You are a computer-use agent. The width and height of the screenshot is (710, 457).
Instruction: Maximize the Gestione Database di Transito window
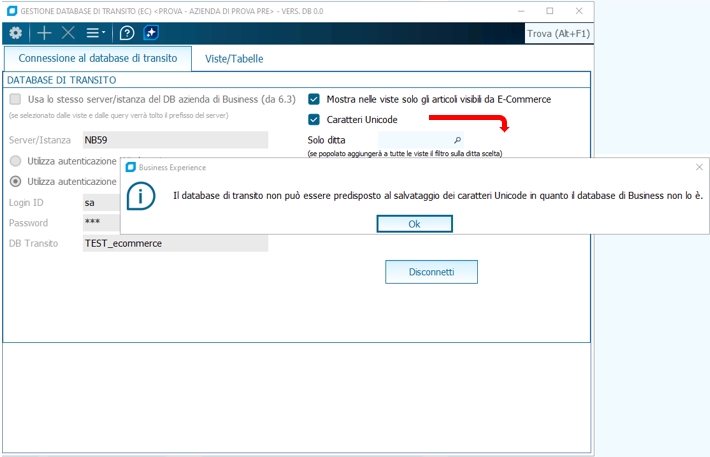(x=550, y=11)
